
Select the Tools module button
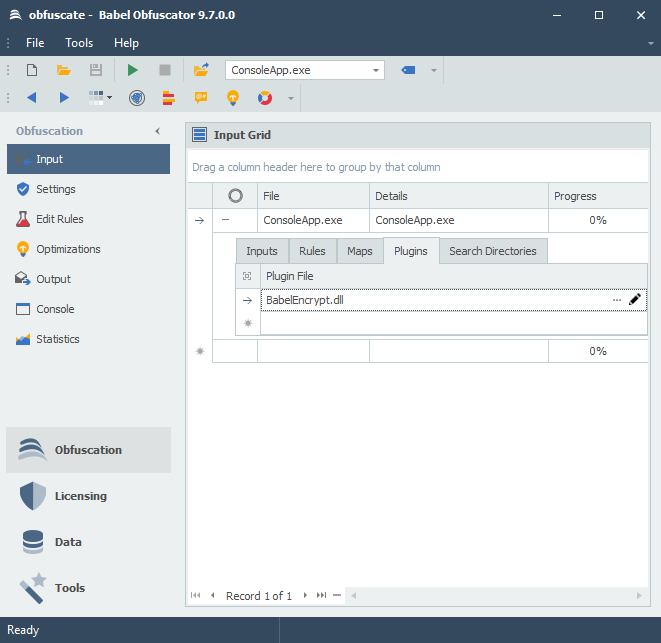pyautogui.click(x=89, y=588)
